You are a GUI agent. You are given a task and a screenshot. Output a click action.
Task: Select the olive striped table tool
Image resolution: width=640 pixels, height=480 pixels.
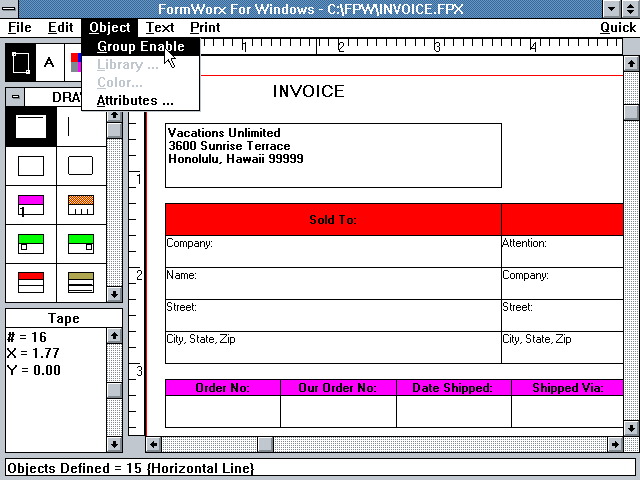pos(81,281)
